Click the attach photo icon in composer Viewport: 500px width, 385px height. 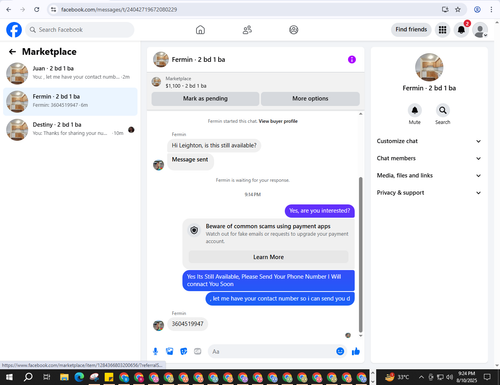click(170, 351)
